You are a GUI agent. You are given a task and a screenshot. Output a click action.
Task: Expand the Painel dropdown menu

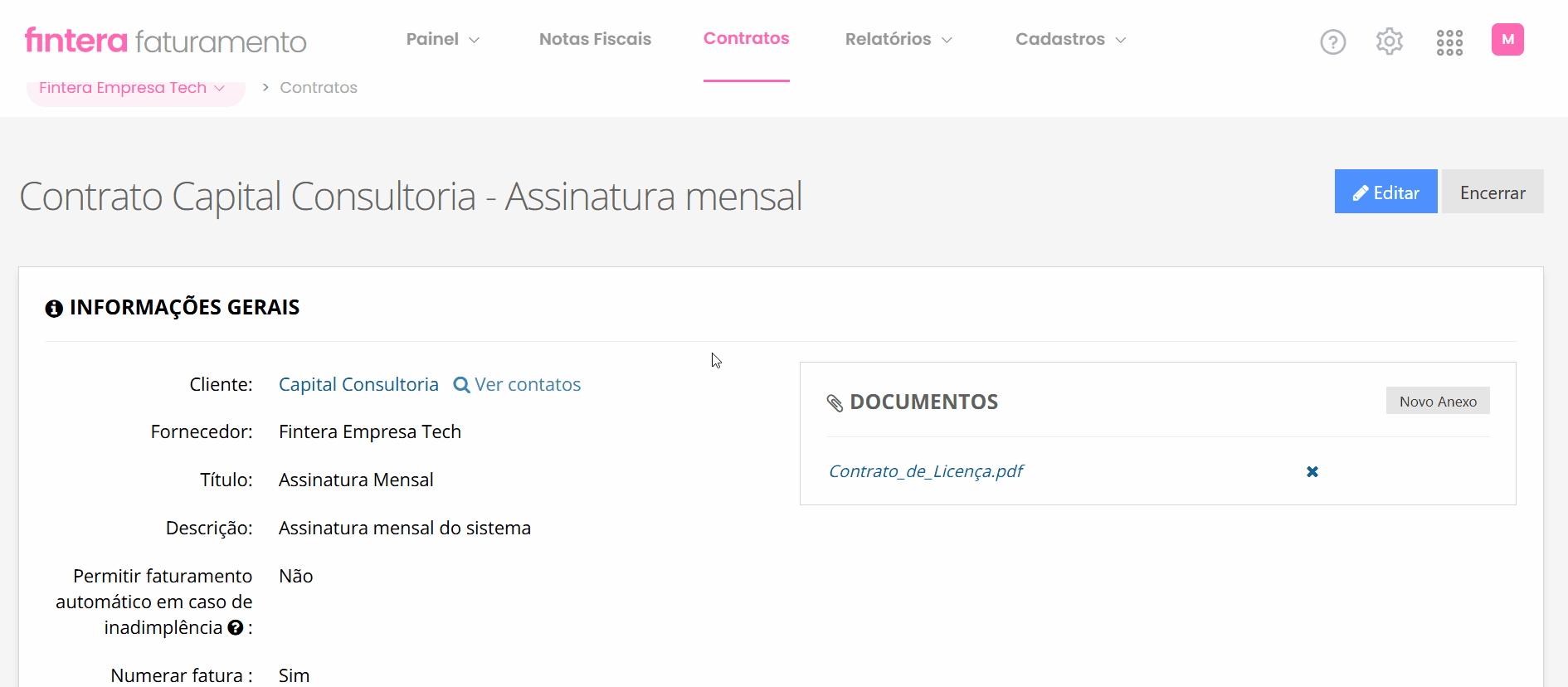coord(443,39)
